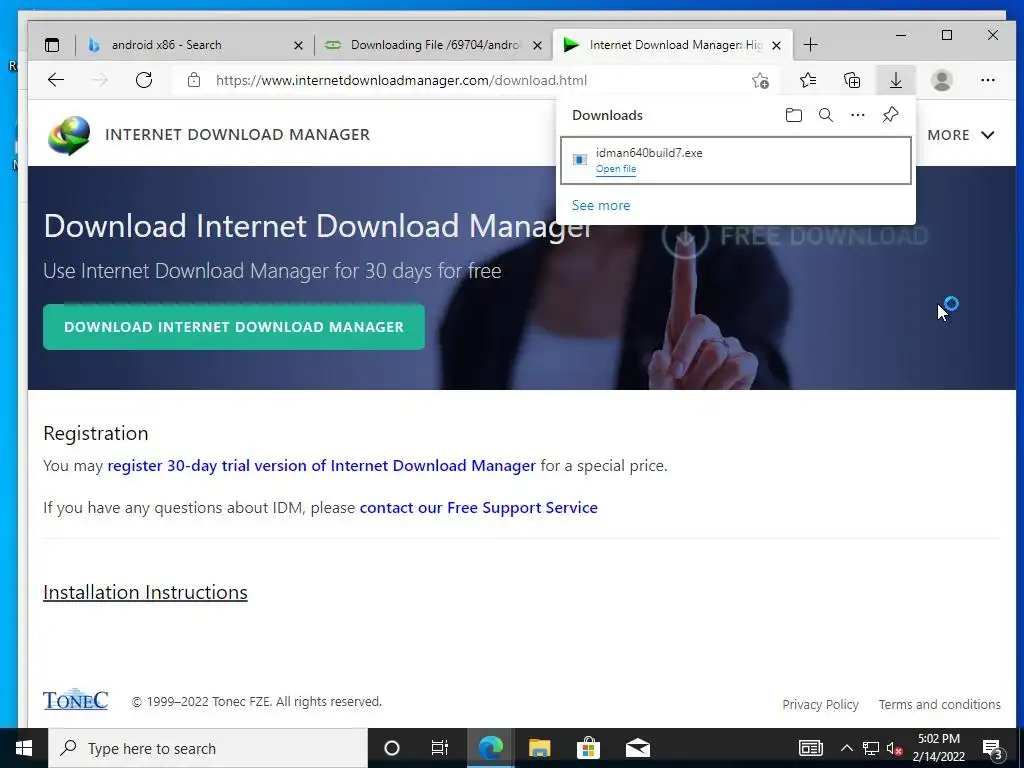Expand the MORE menu
The image size is (1024, 768).
(x=961, y=135)
